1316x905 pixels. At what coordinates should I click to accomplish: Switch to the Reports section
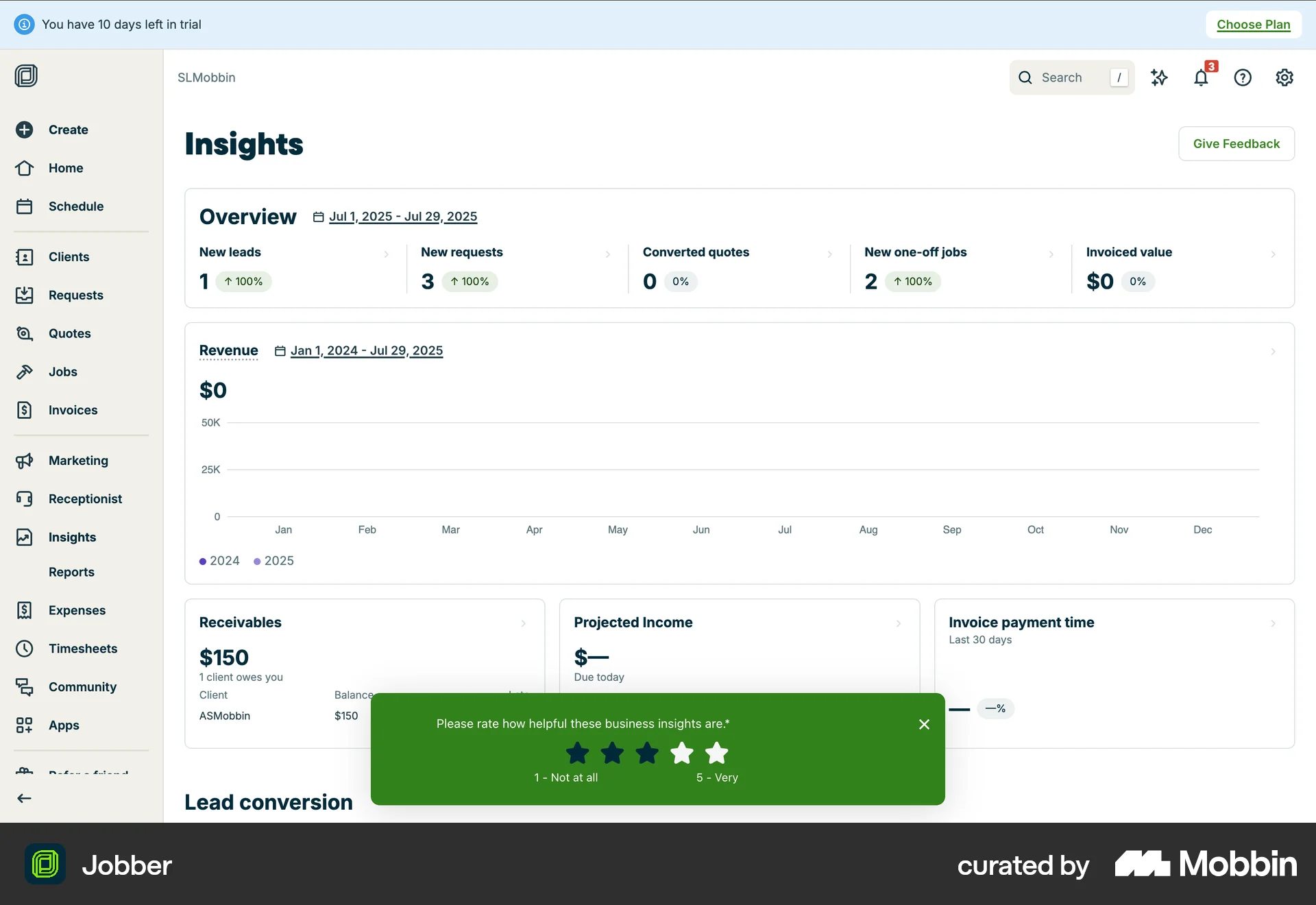point(71,572)
